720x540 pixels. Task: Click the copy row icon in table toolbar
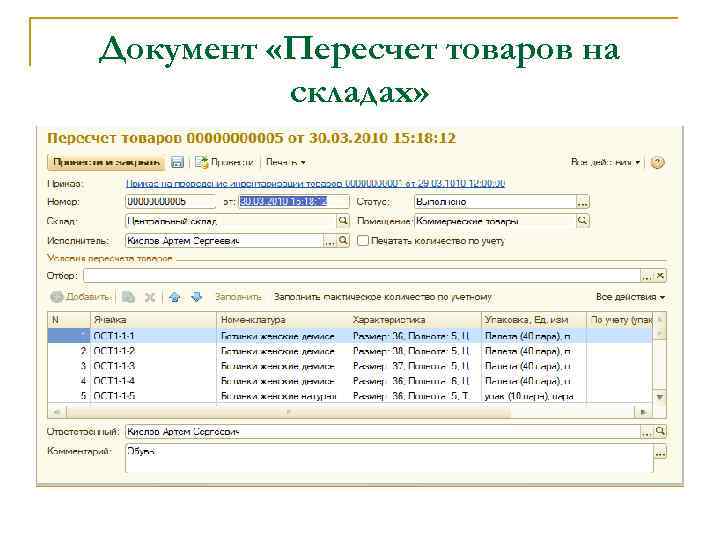(x=129, y=297)
